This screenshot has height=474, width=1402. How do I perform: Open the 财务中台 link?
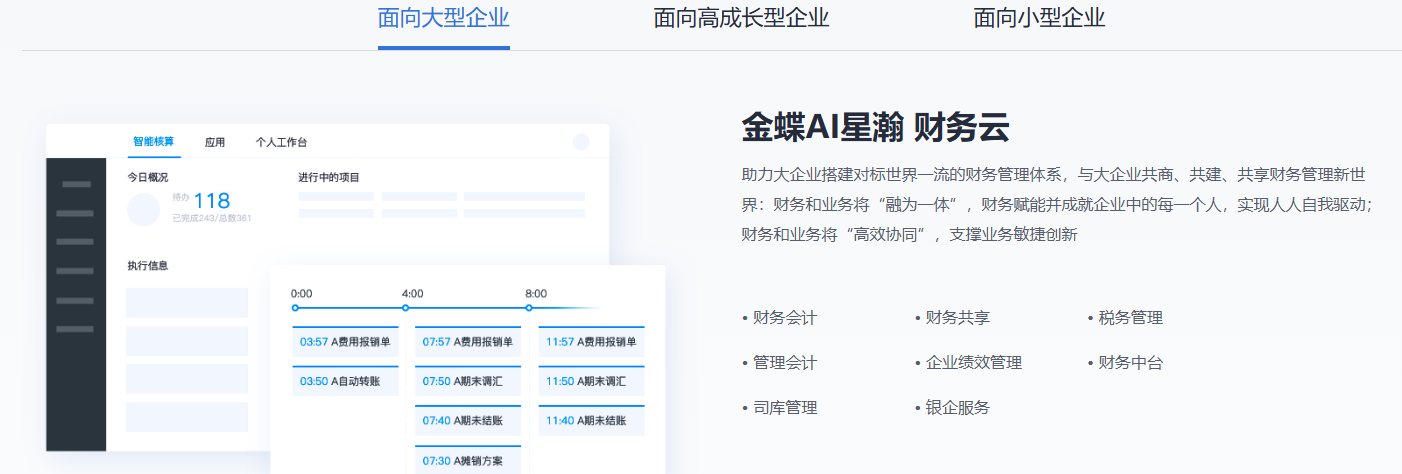1130,363
